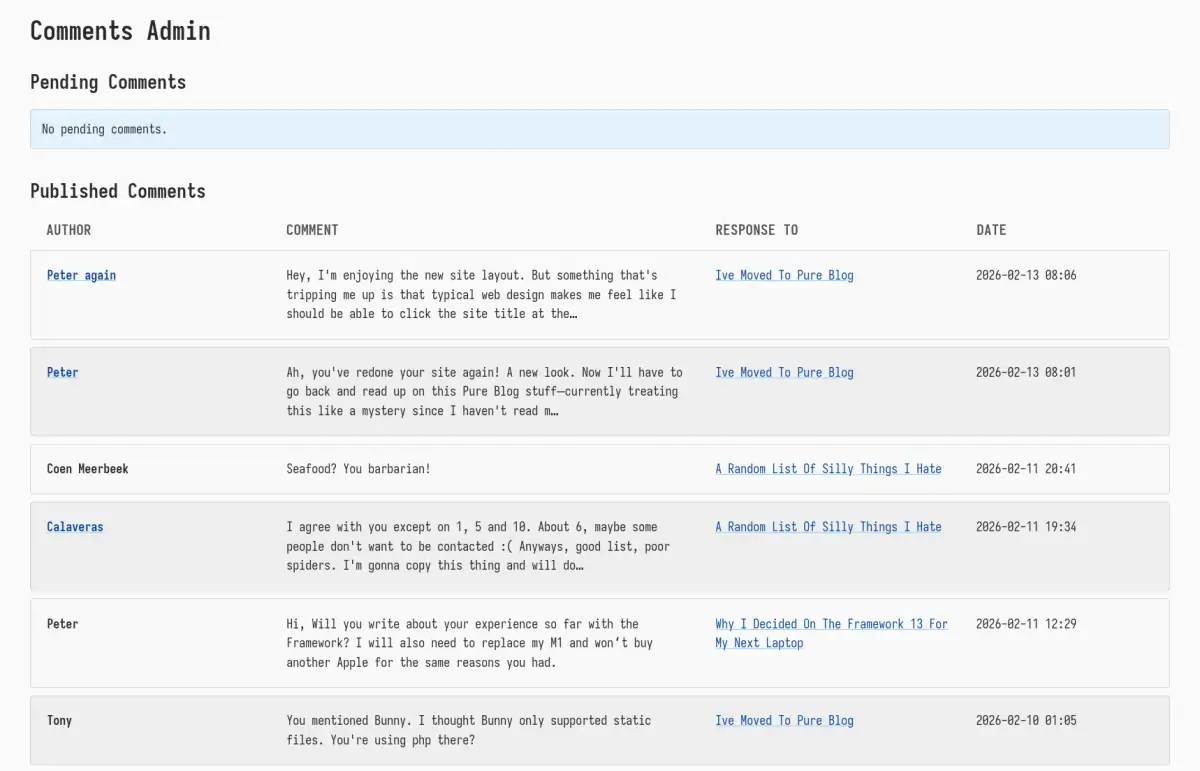Sort comments by the DATE column header
This screenshot has height=771, width=1200.
point(991,230)
